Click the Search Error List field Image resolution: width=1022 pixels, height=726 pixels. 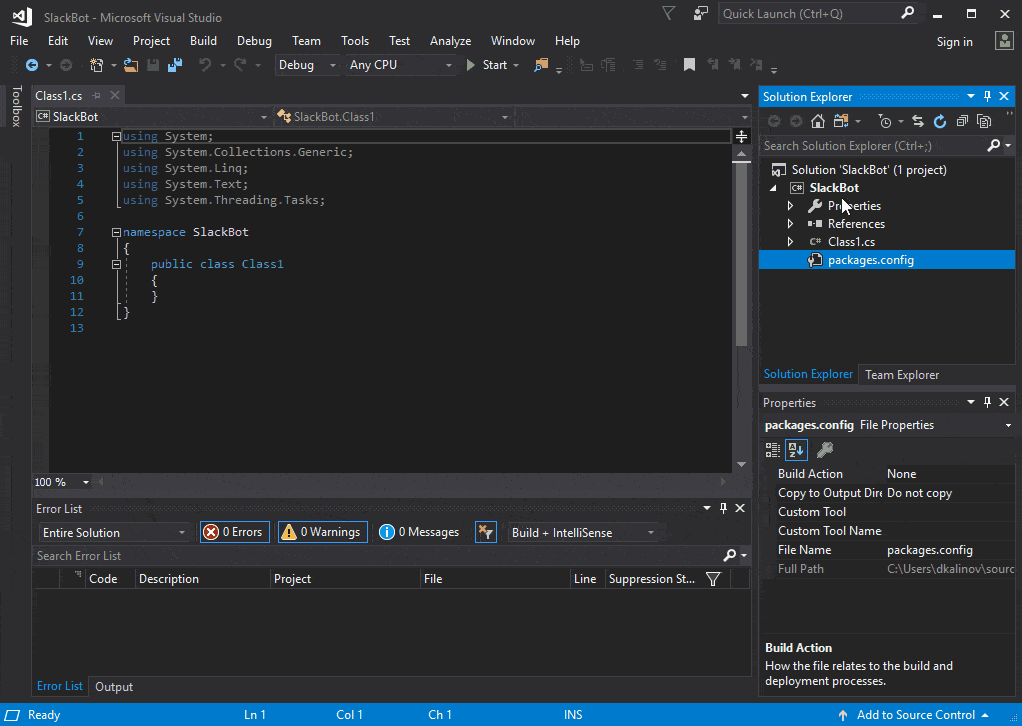coord(391,556)
